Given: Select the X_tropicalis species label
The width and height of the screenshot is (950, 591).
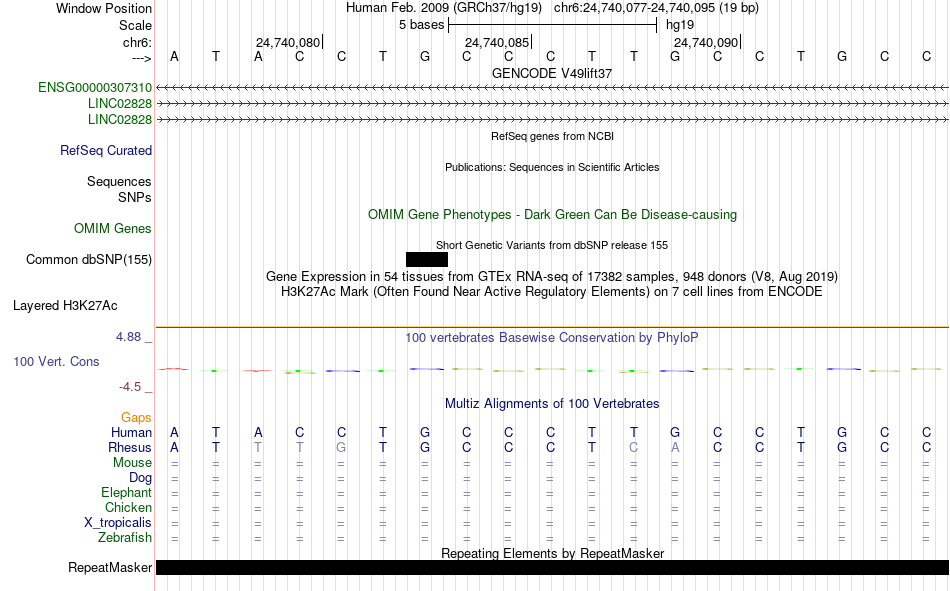Looking at the screenshot, I should tap(118, 523).
